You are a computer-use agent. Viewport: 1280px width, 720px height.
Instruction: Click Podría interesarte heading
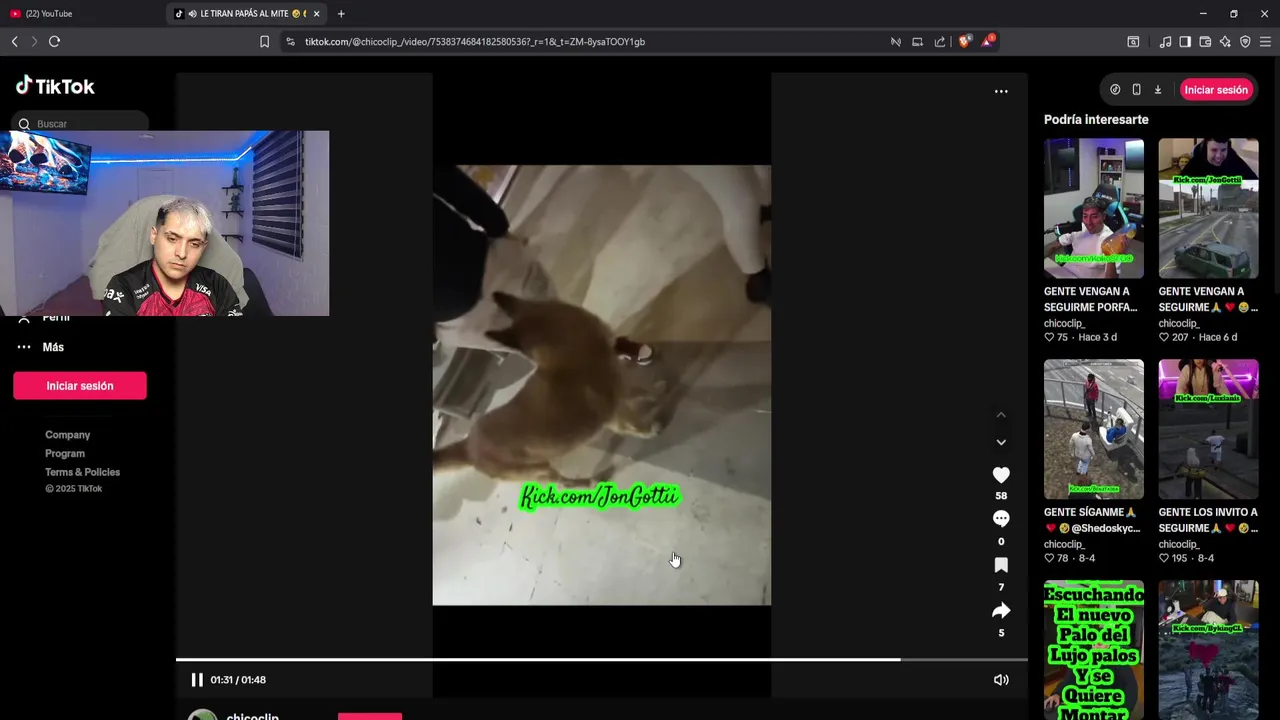[1096, 120]
